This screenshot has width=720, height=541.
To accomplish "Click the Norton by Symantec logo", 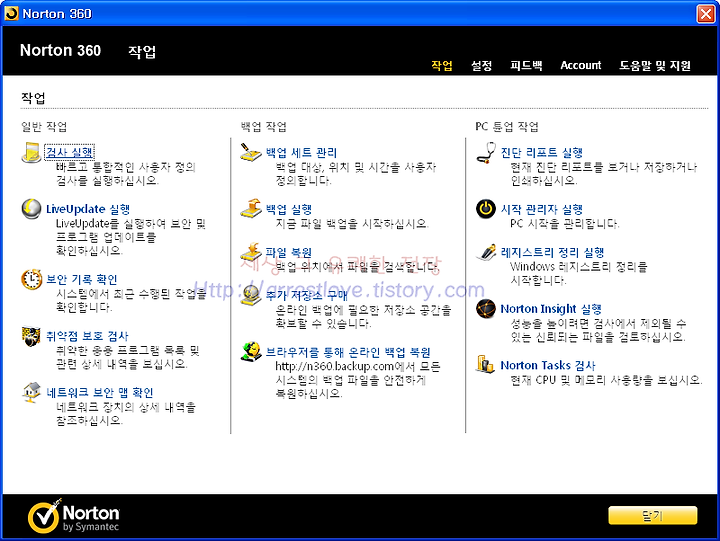I will (73, 516).
